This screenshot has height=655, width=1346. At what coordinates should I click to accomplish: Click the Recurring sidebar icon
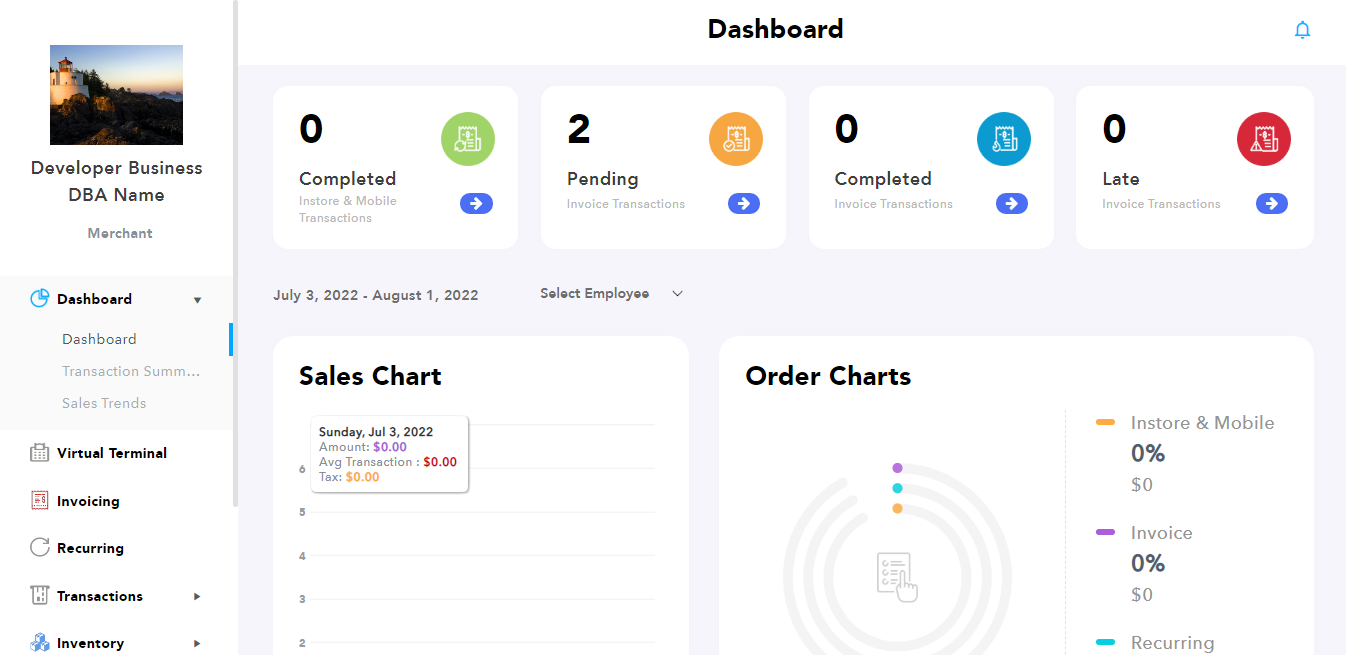click(40, 548)
